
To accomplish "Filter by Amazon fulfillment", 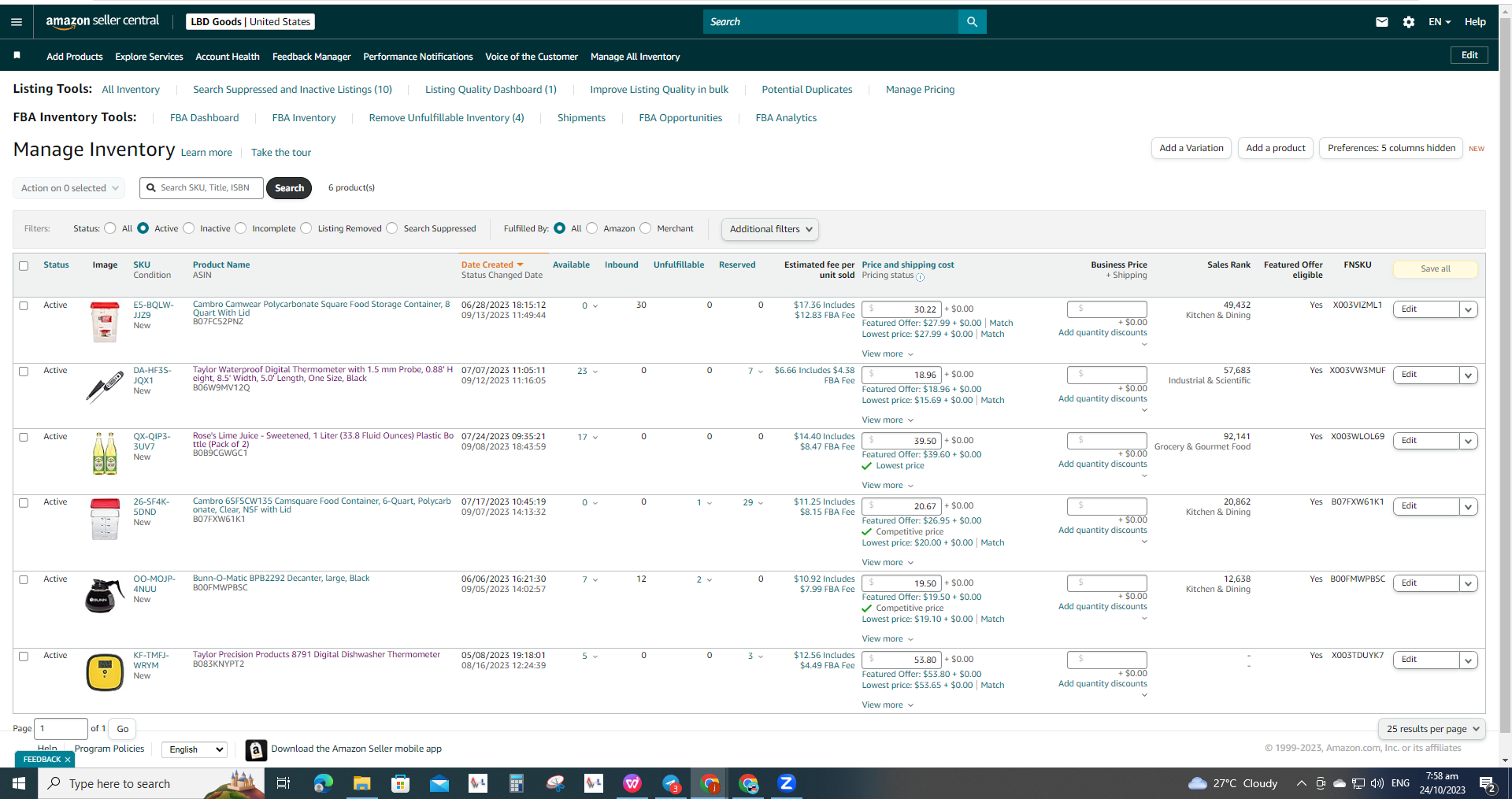I will [592, 228].
